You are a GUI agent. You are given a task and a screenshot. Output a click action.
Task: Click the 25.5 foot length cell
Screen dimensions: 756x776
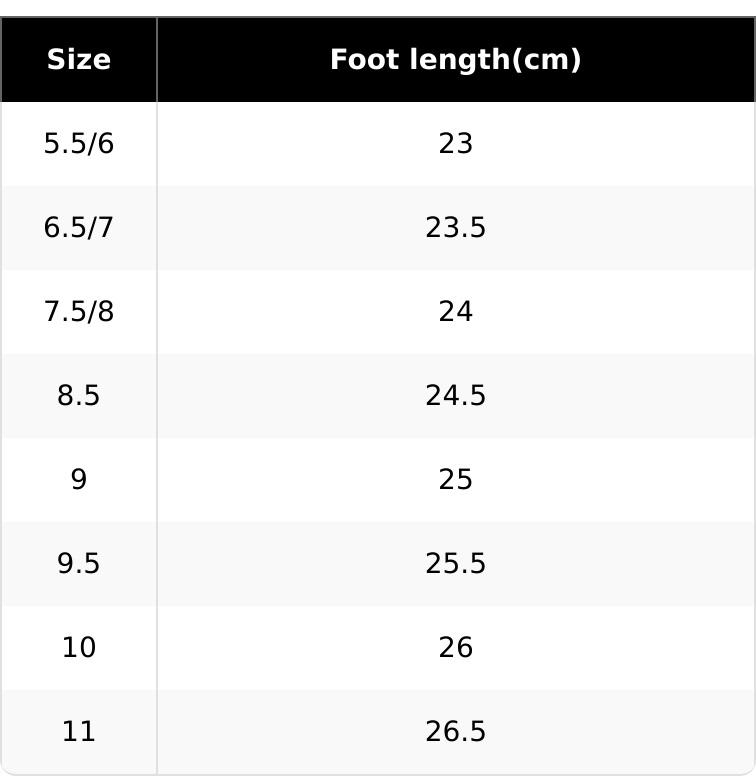coord(455,564)
